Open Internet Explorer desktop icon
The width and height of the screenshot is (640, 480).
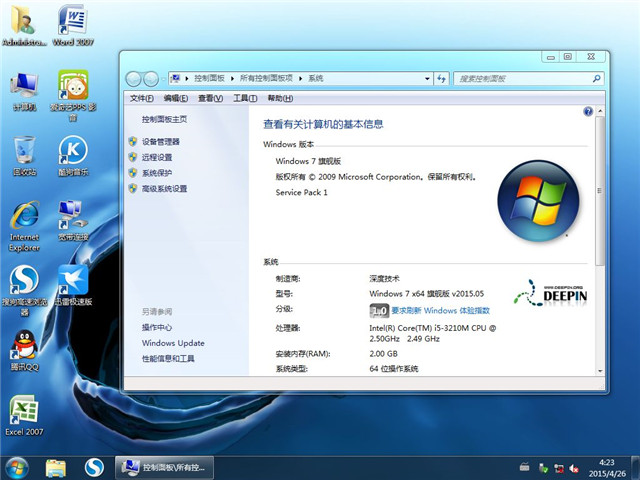pyautogui.click(x=24, y=227)
